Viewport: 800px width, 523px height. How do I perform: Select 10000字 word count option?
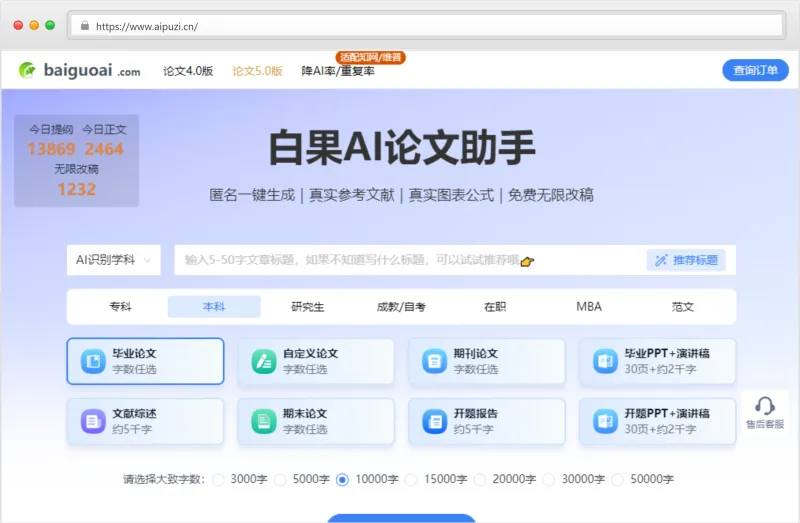342,480
